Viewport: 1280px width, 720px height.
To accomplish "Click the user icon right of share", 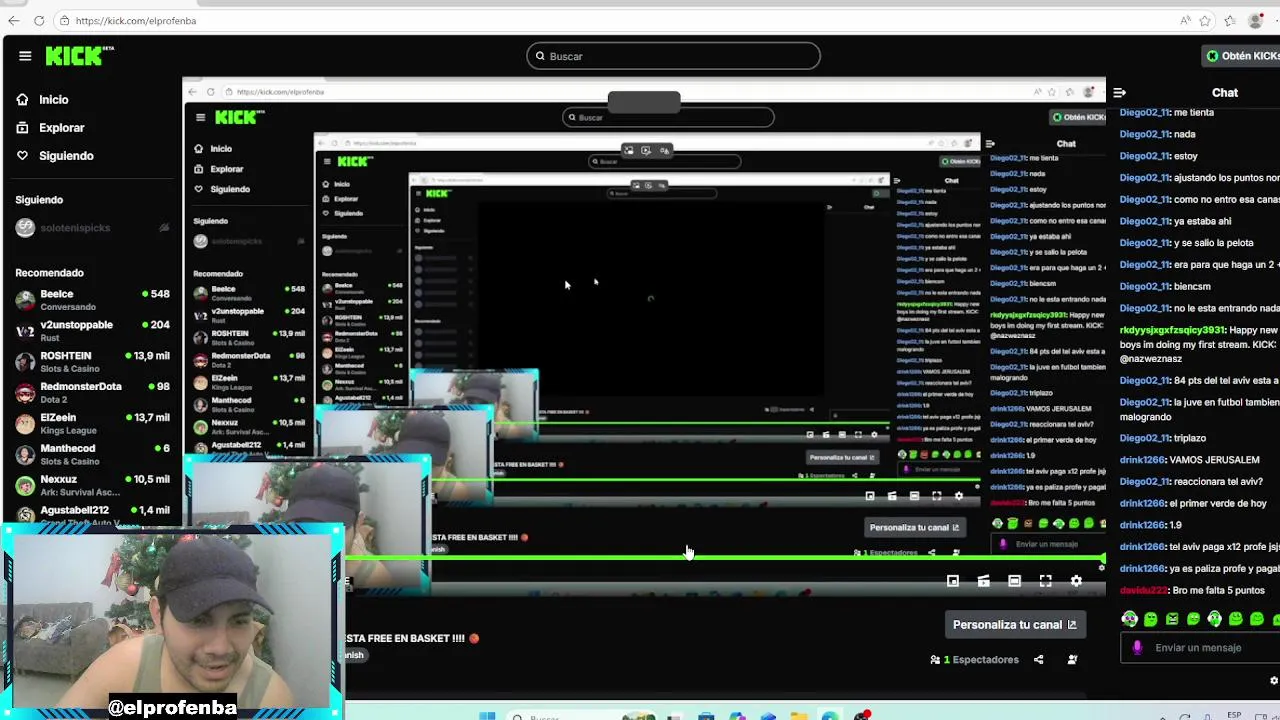I will (1072, 660).
